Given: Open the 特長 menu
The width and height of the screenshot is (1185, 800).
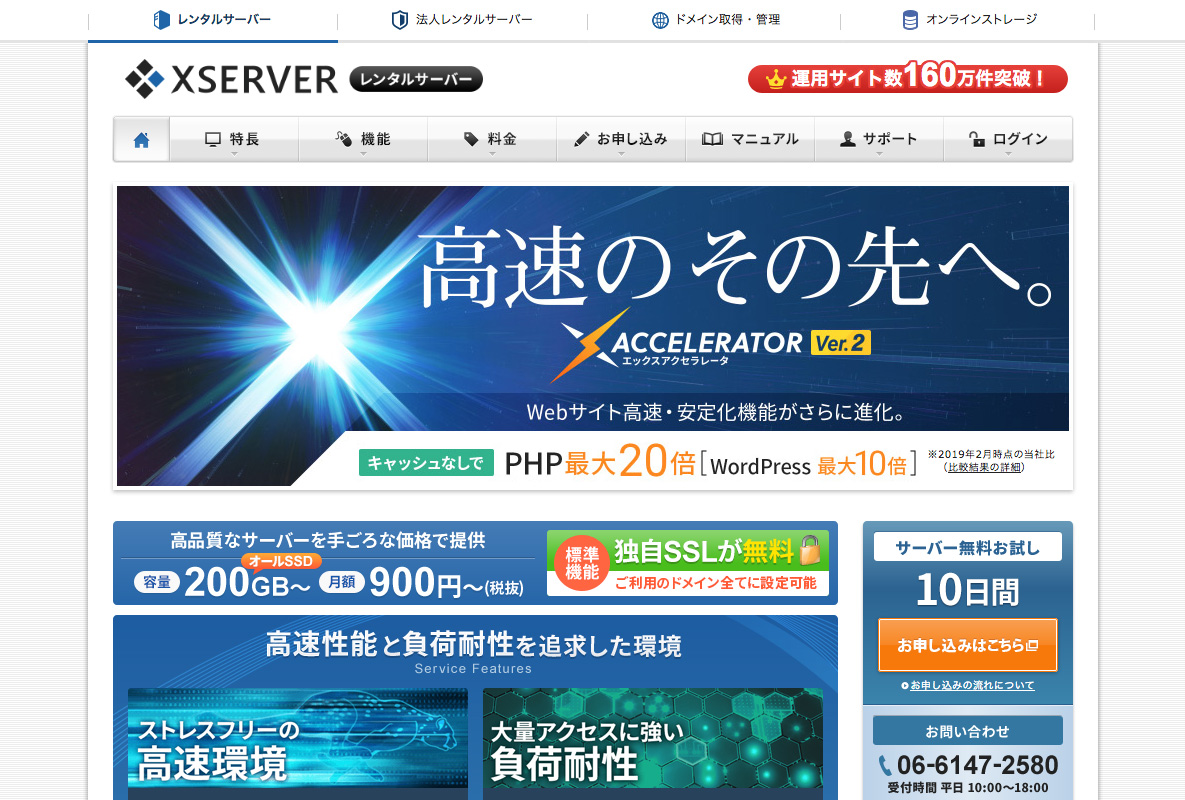Looking at the screenshot, I should pos(234,140).
